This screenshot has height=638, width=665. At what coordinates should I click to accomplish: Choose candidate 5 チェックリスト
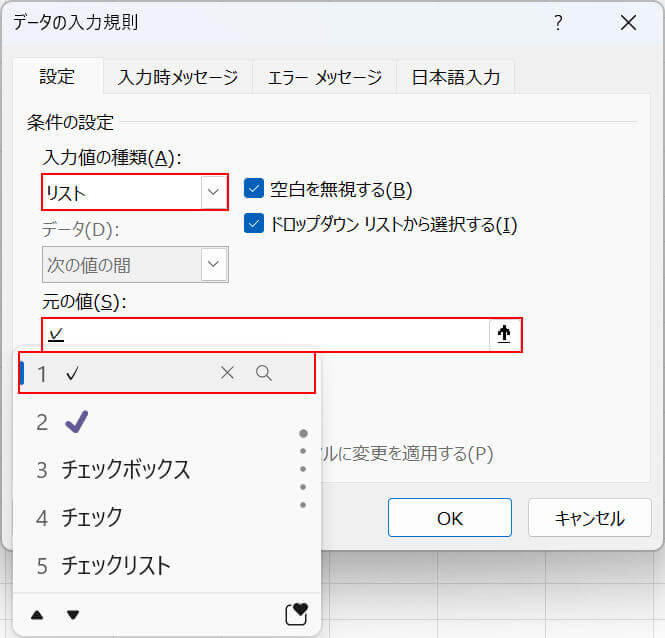[115, 565]
